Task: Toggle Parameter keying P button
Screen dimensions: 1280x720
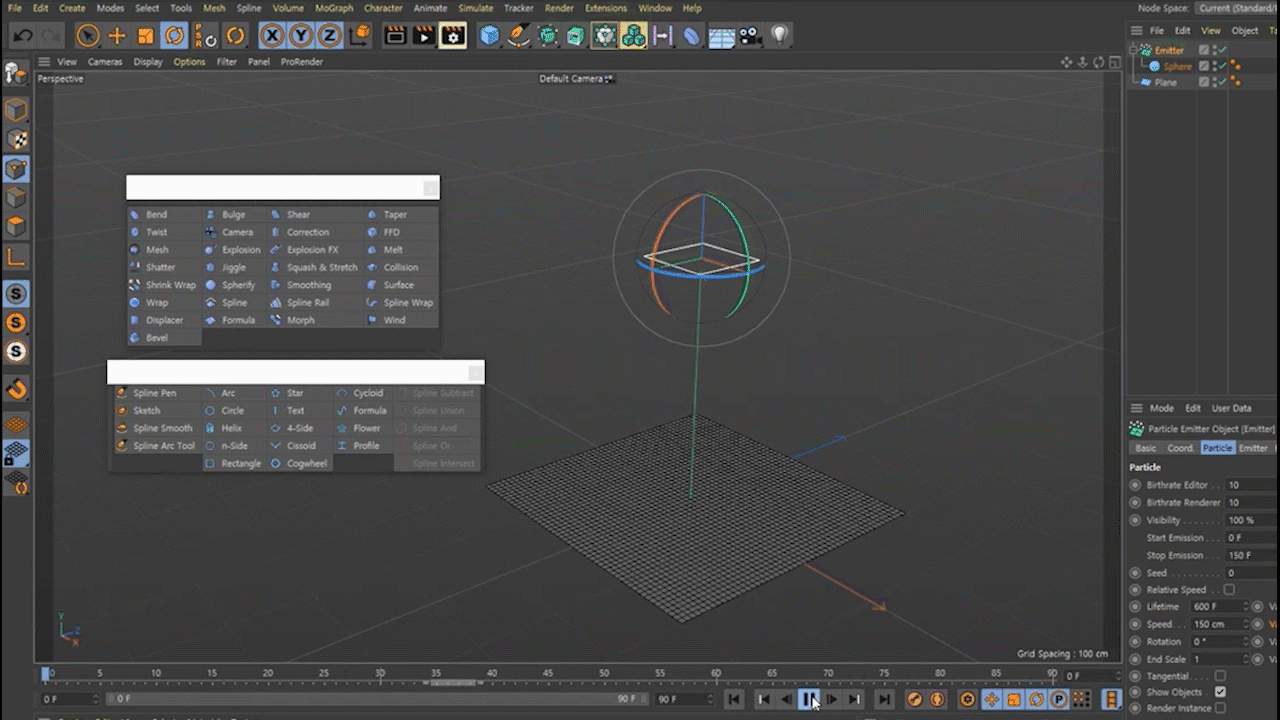Action: click(x=1059, y=699)
